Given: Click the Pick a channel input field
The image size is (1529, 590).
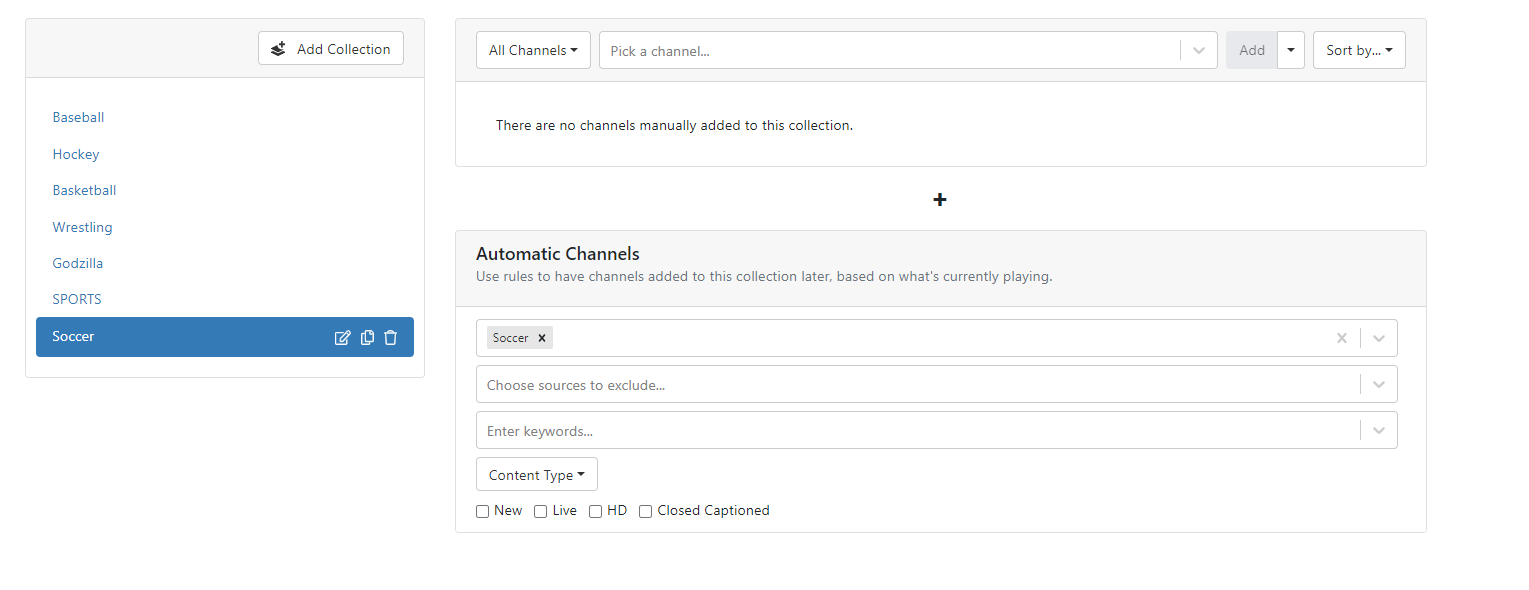Looking at the screenshot, I should 890,51.
